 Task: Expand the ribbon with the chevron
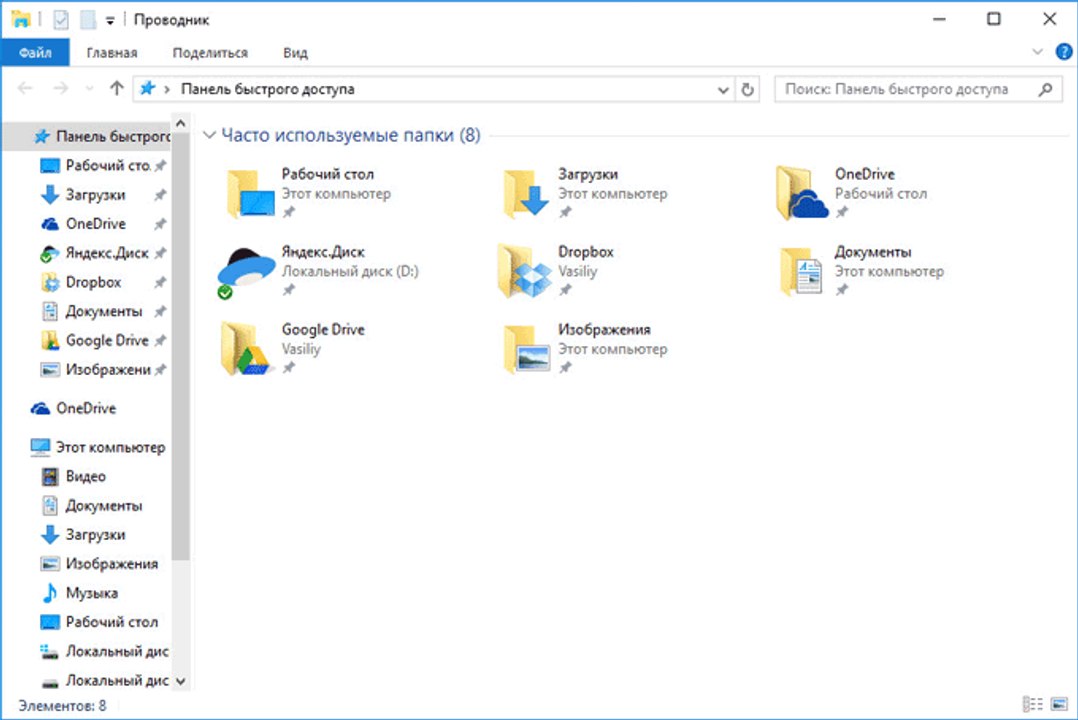tap(1037, 52)
